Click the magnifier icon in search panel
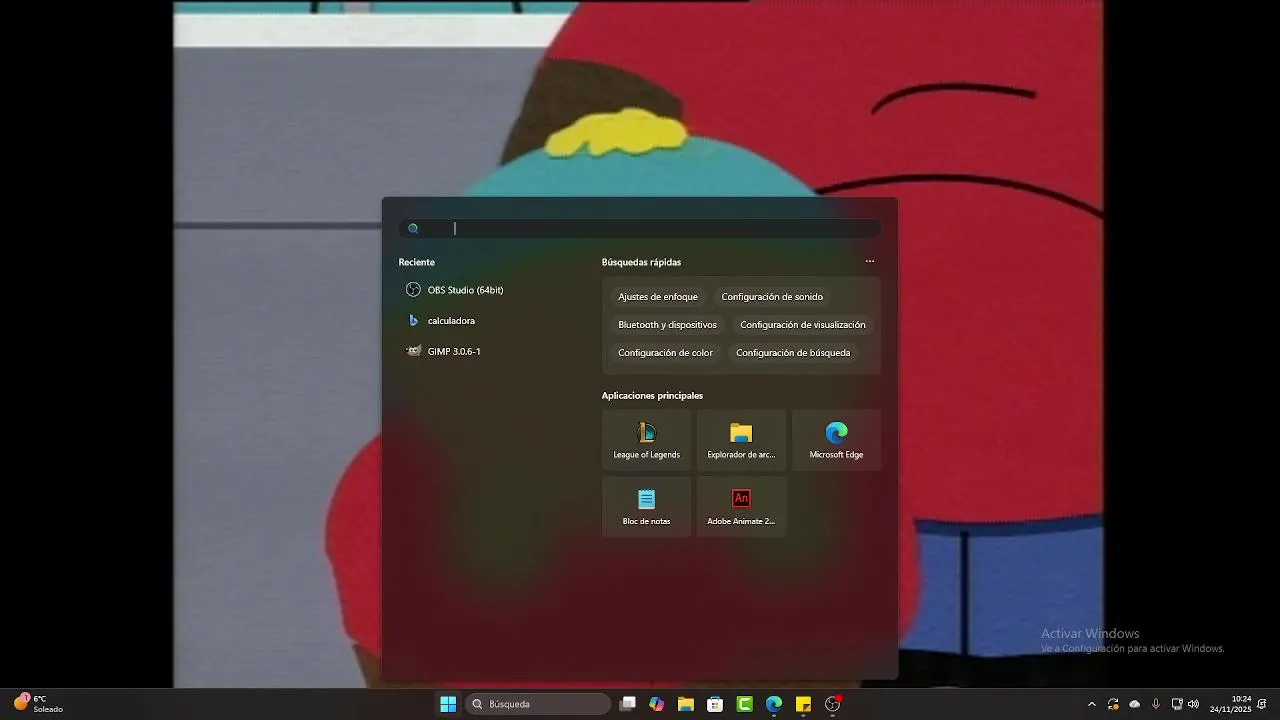 413,229
